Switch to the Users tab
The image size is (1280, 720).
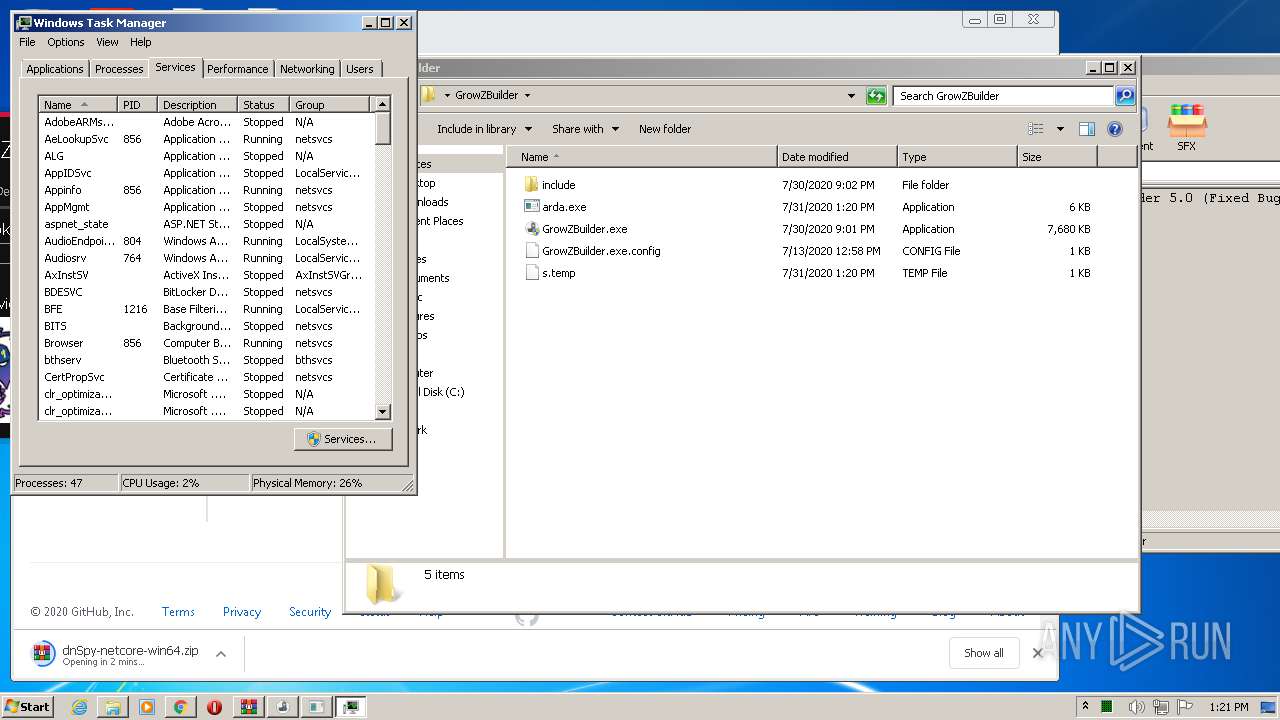(x=360, y=69)
